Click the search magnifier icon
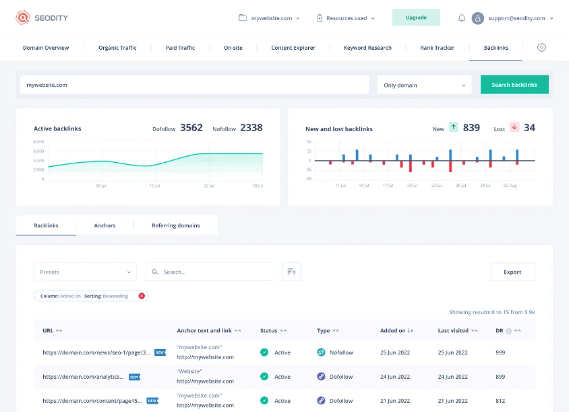Viewport: 569px width, 412px height. click(x=155, y=272)
